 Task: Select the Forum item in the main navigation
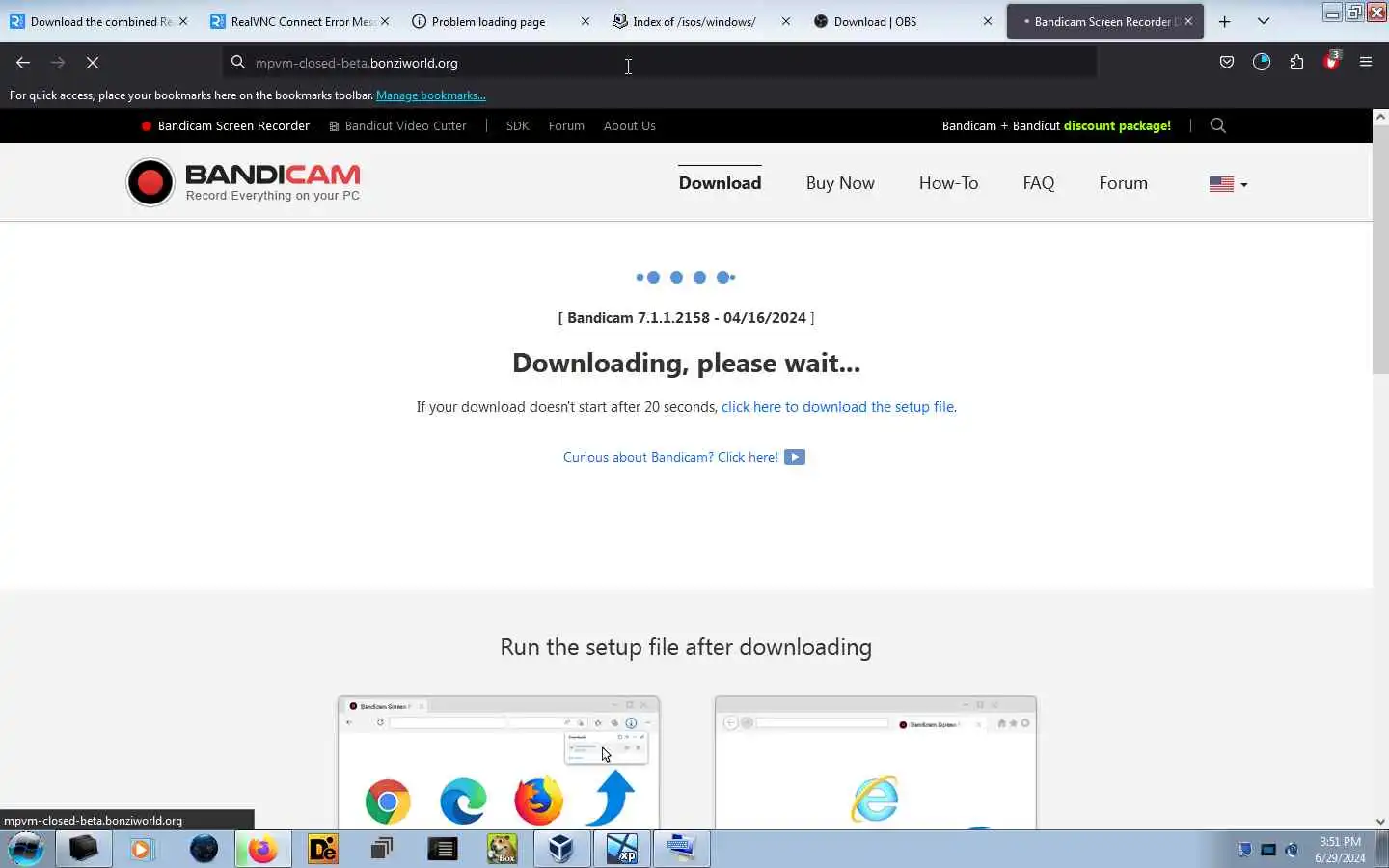[x=1123, y=183]
